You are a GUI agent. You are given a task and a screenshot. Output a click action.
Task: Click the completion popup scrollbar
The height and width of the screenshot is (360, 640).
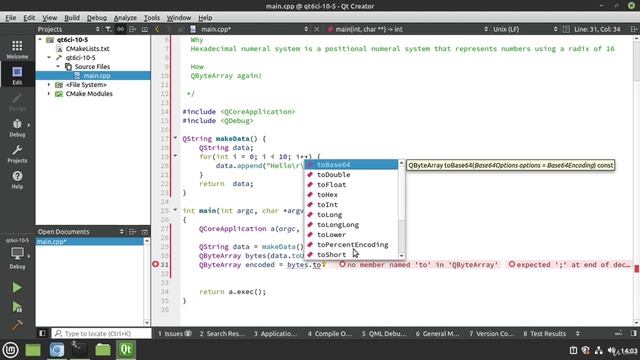(402, 209)
